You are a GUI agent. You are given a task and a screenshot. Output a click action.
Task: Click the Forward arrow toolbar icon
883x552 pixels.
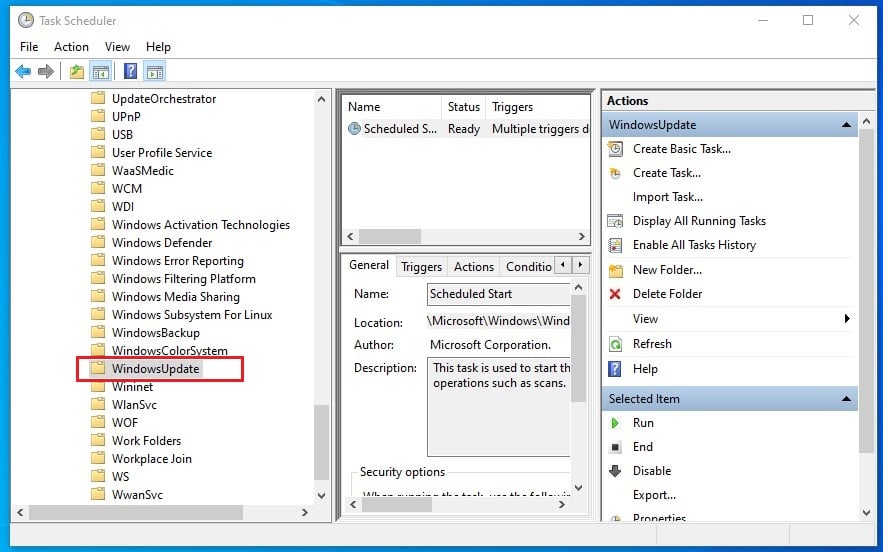[x=46, y=72]
